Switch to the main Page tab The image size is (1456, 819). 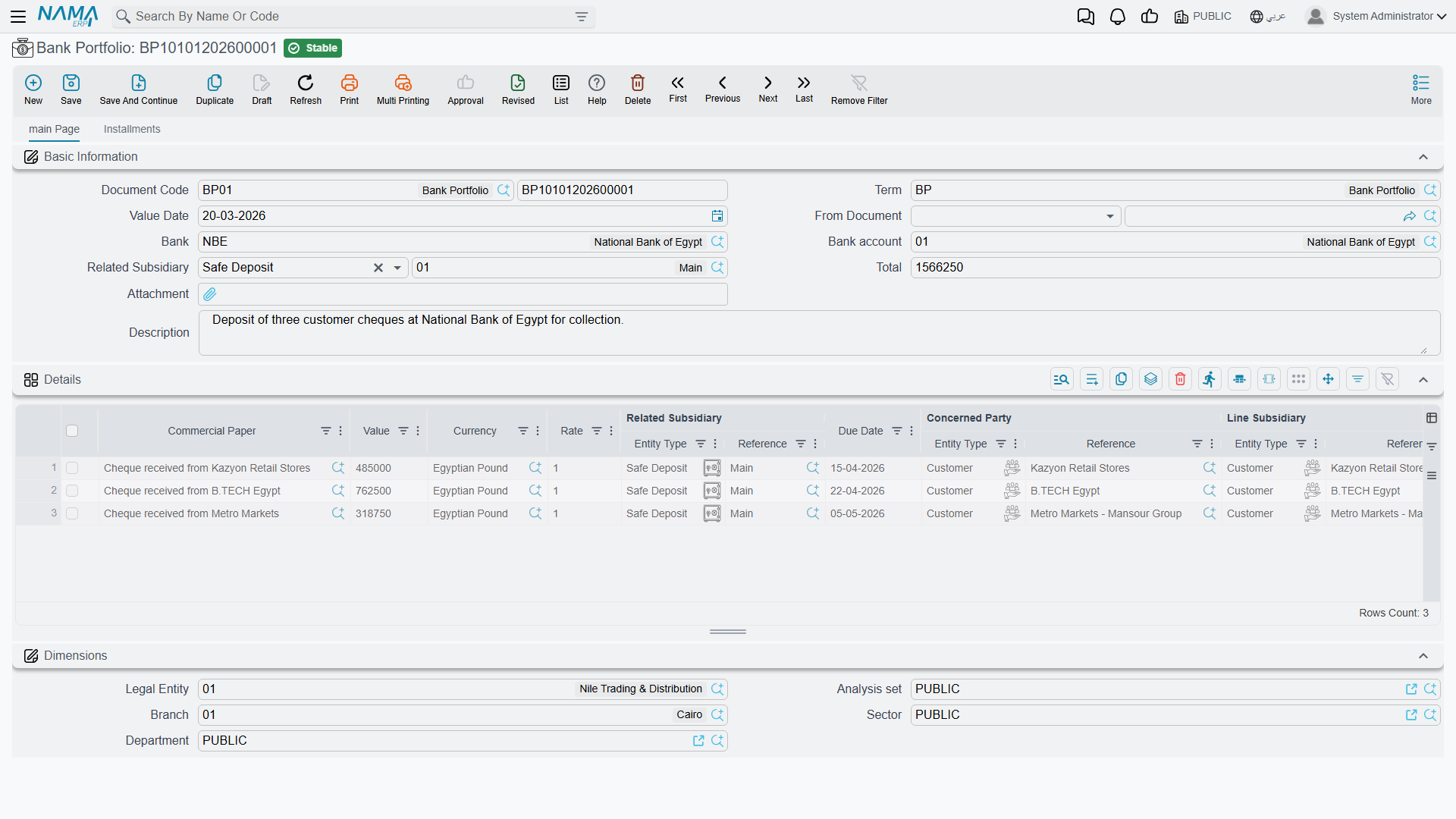coord(54,129)
